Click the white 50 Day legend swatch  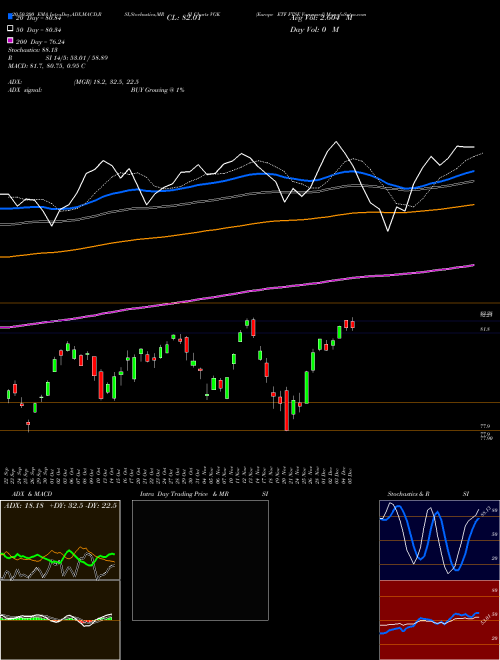(10, 28)
